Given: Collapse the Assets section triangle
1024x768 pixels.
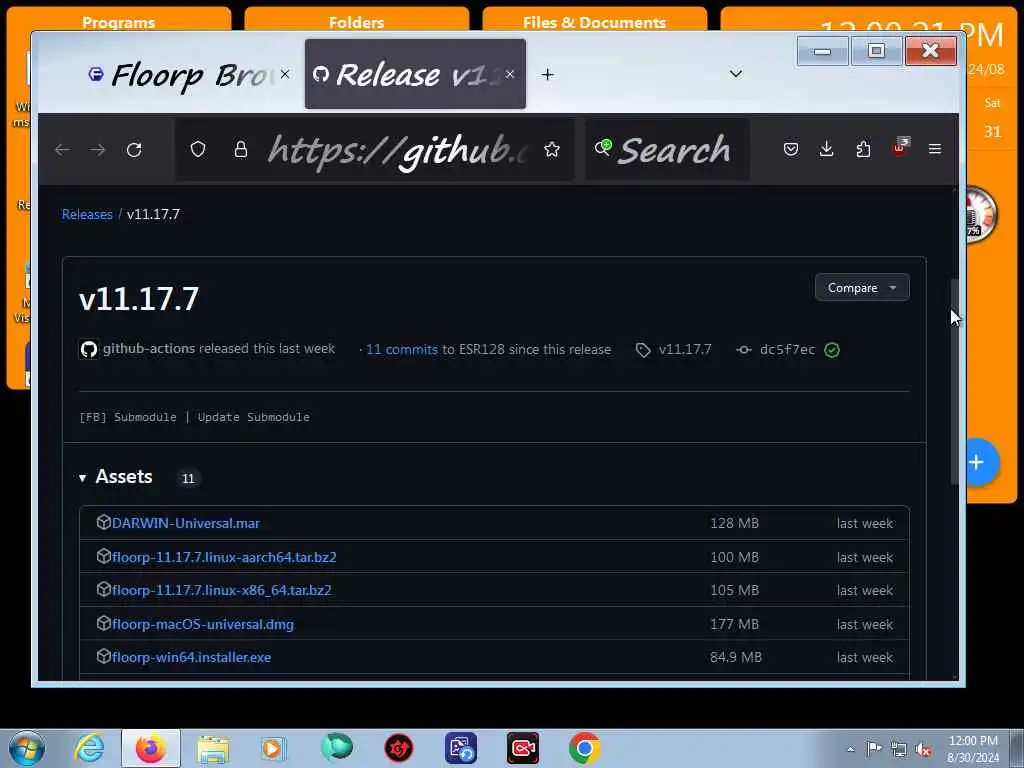Looking at the screenshot, I should pyautogui.click(x=82, y=478).
